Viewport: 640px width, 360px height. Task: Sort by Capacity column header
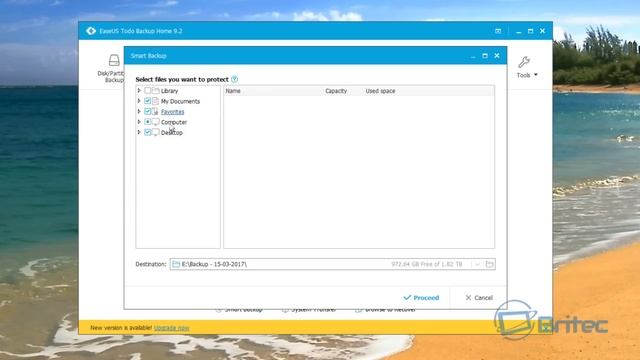pyautogui.click(x=336, y=91)
